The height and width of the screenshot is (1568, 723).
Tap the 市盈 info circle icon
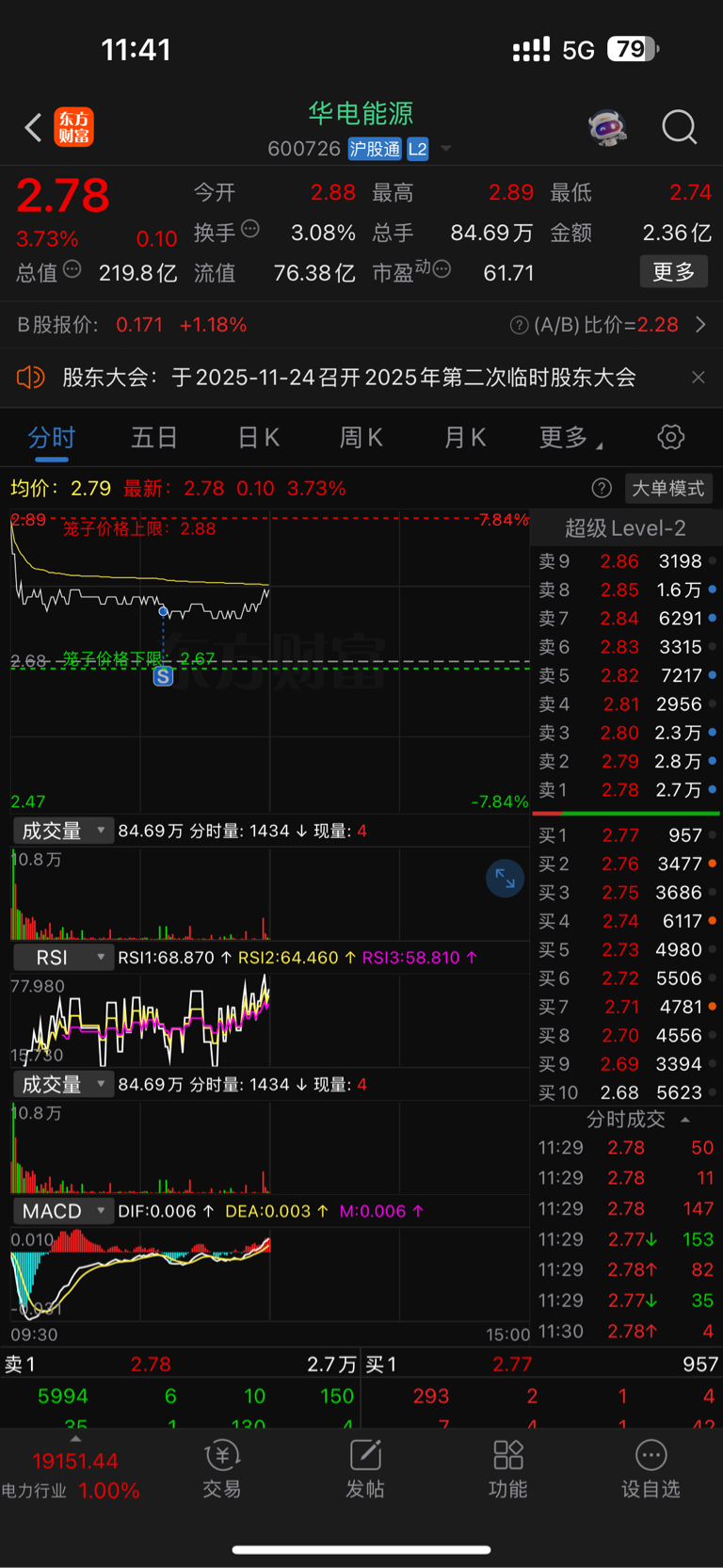click(442, 270)
